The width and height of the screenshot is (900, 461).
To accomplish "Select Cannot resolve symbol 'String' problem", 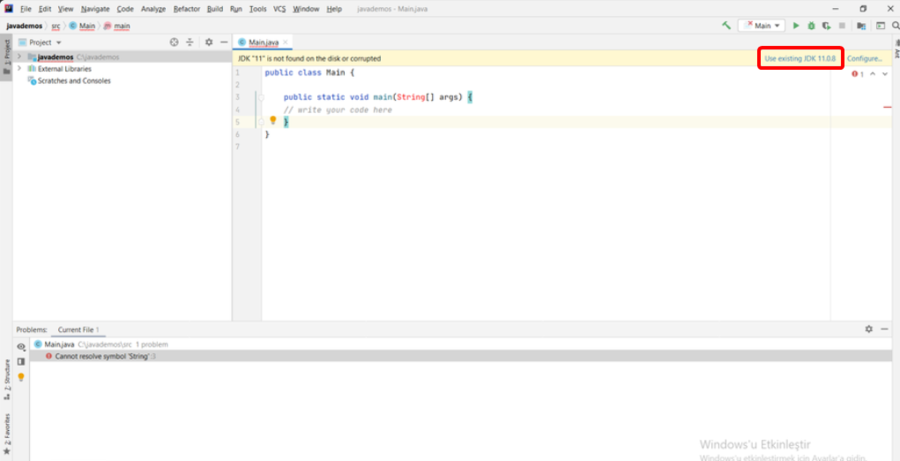I will (x=459, y=356).
